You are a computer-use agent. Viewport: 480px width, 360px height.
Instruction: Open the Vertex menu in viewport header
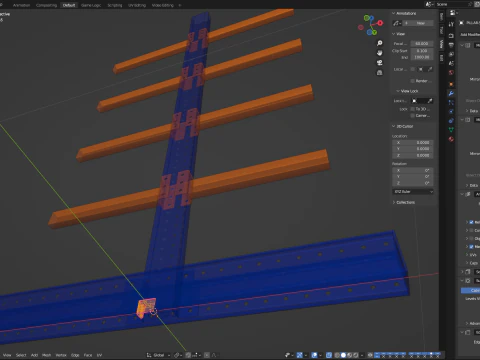(x=61, y=355)
